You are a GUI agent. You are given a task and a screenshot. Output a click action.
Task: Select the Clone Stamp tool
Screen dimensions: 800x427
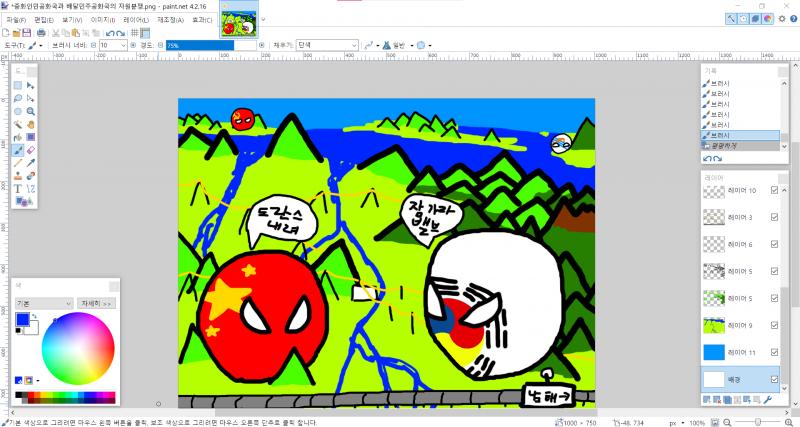[18, 176]
